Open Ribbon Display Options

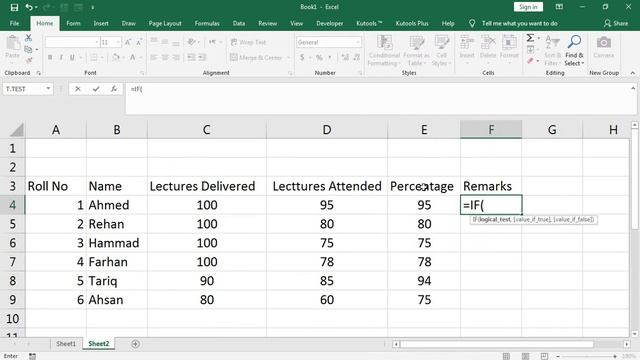click(x=559, y=7)
